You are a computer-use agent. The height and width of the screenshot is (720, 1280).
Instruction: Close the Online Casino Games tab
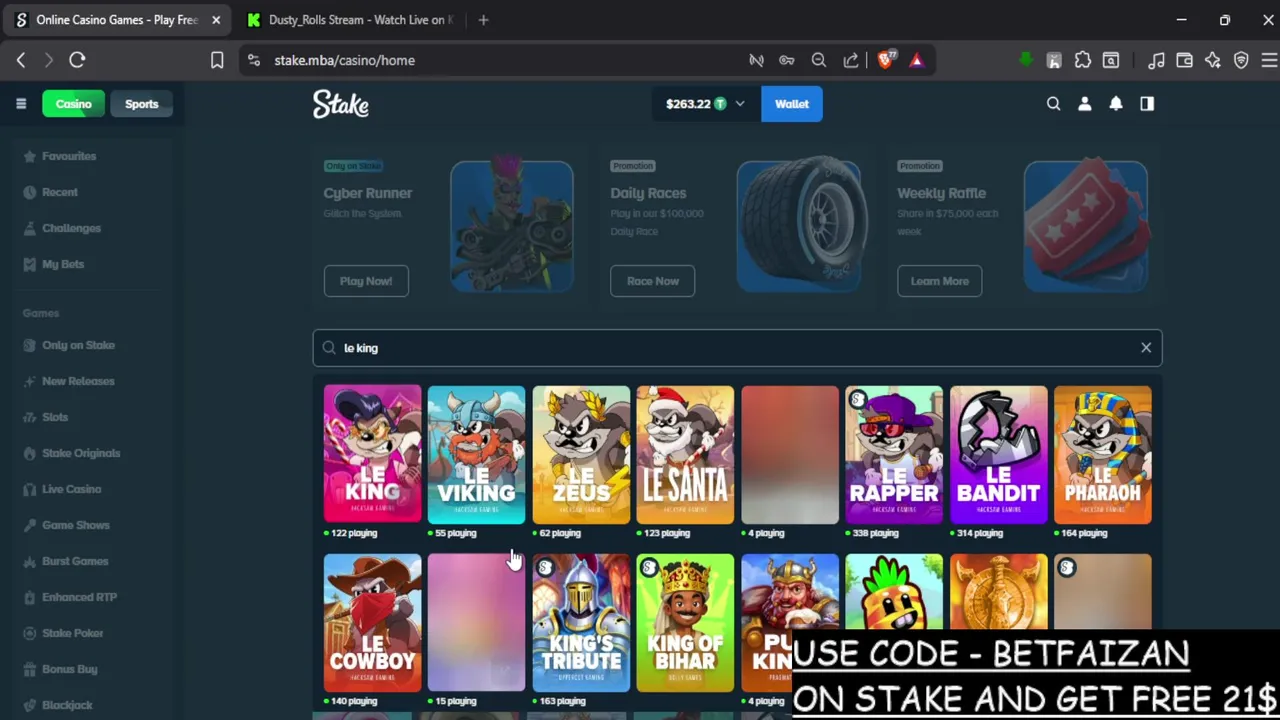click(216, 20)
